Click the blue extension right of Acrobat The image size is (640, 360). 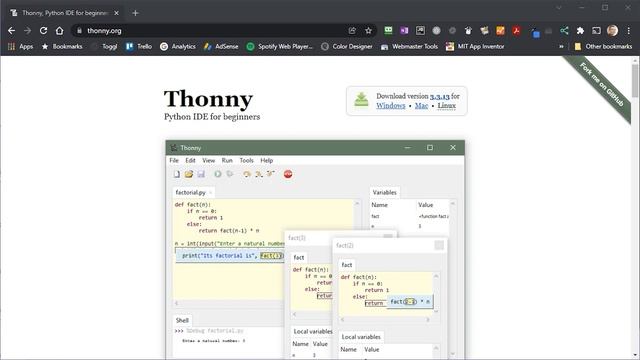click(x=536, y=32)
